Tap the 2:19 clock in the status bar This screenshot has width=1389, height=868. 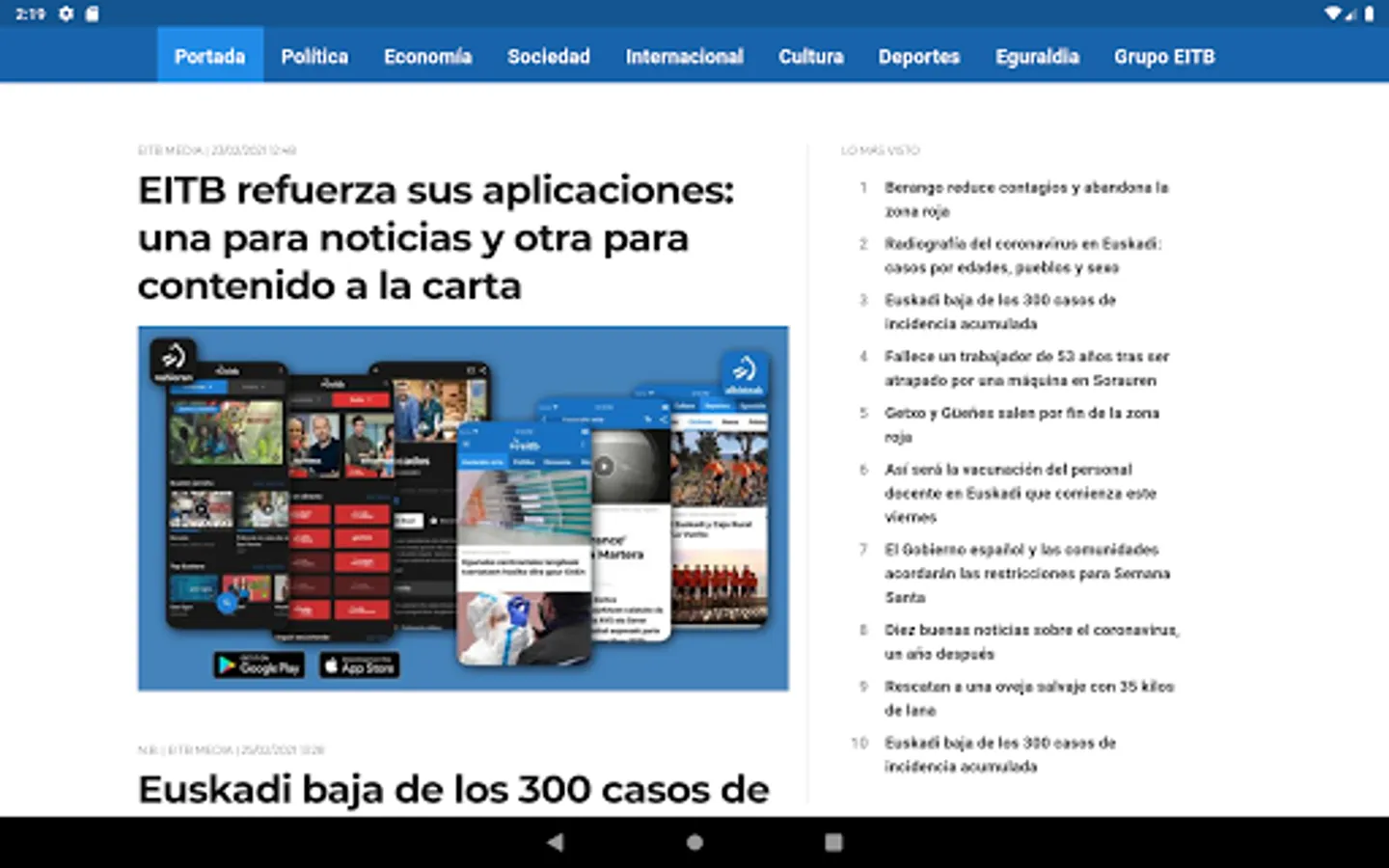(x=30, y=14)
